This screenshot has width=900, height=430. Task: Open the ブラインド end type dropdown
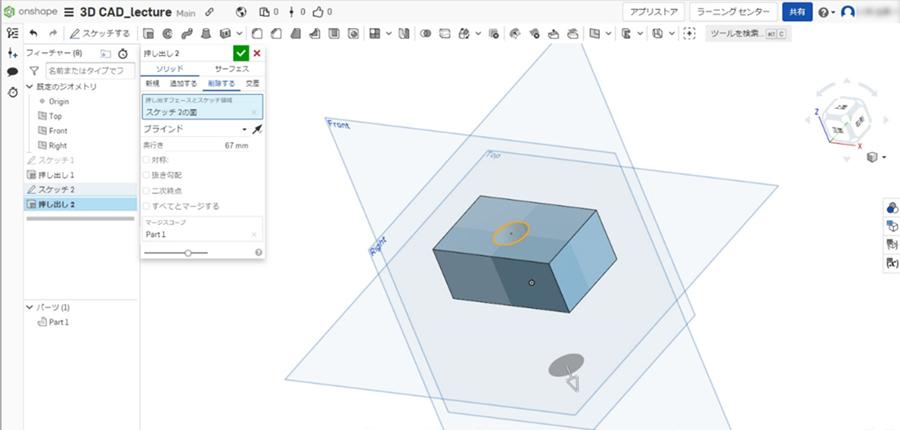(195, 129)
